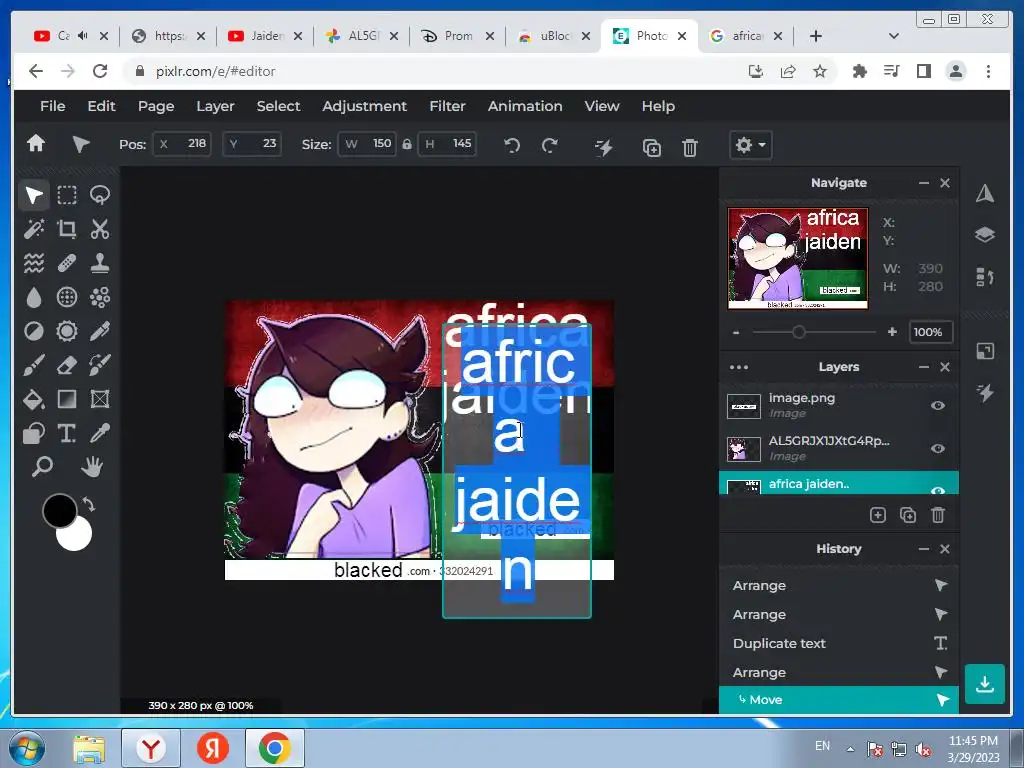This screenshot has height=768, width=1024.
Task: Open the File menu
Action: click(x=52, y=106)
